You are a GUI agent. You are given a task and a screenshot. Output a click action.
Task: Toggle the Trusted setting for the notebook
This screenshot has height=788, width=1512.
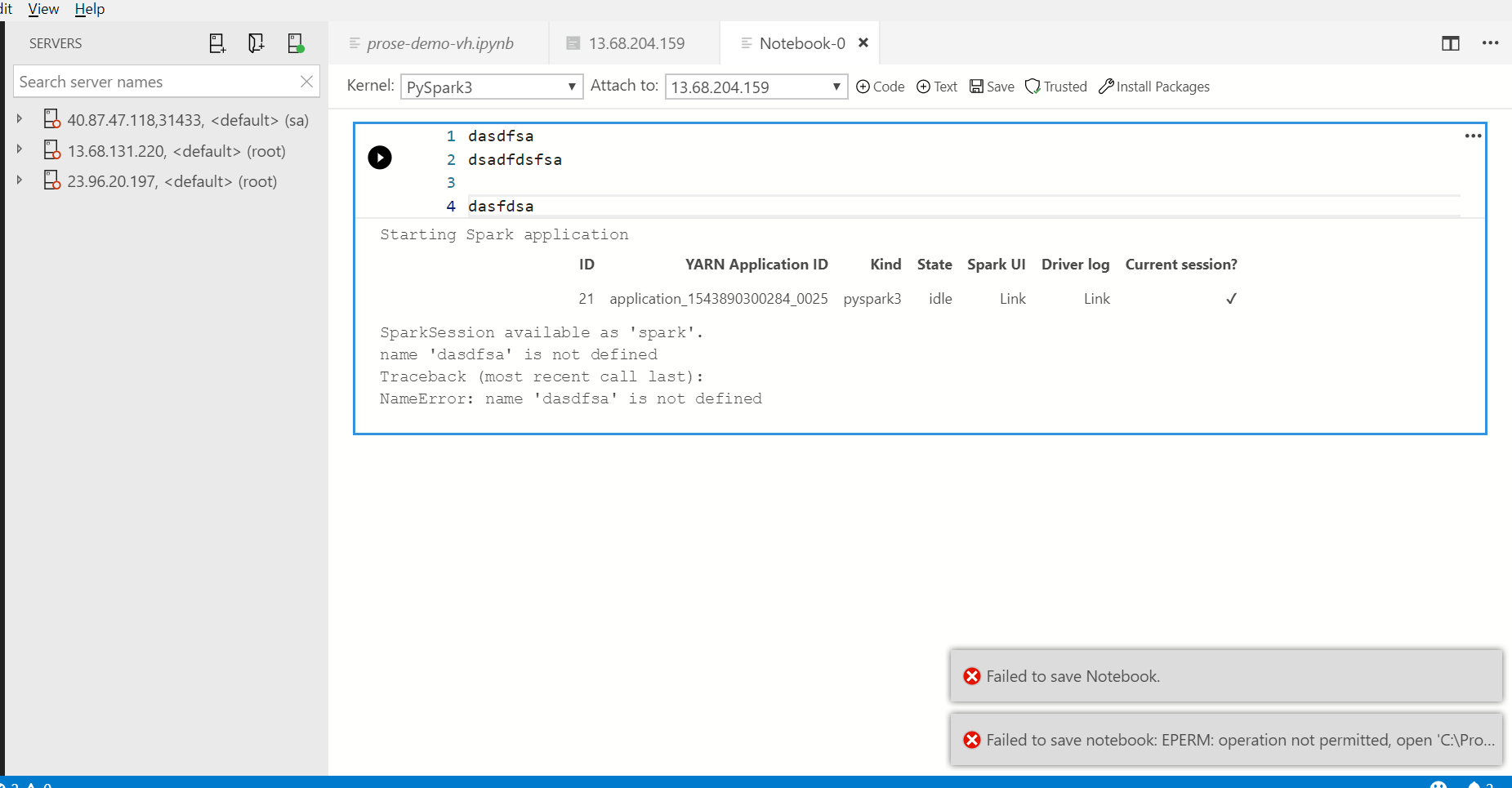(1055, 86)
